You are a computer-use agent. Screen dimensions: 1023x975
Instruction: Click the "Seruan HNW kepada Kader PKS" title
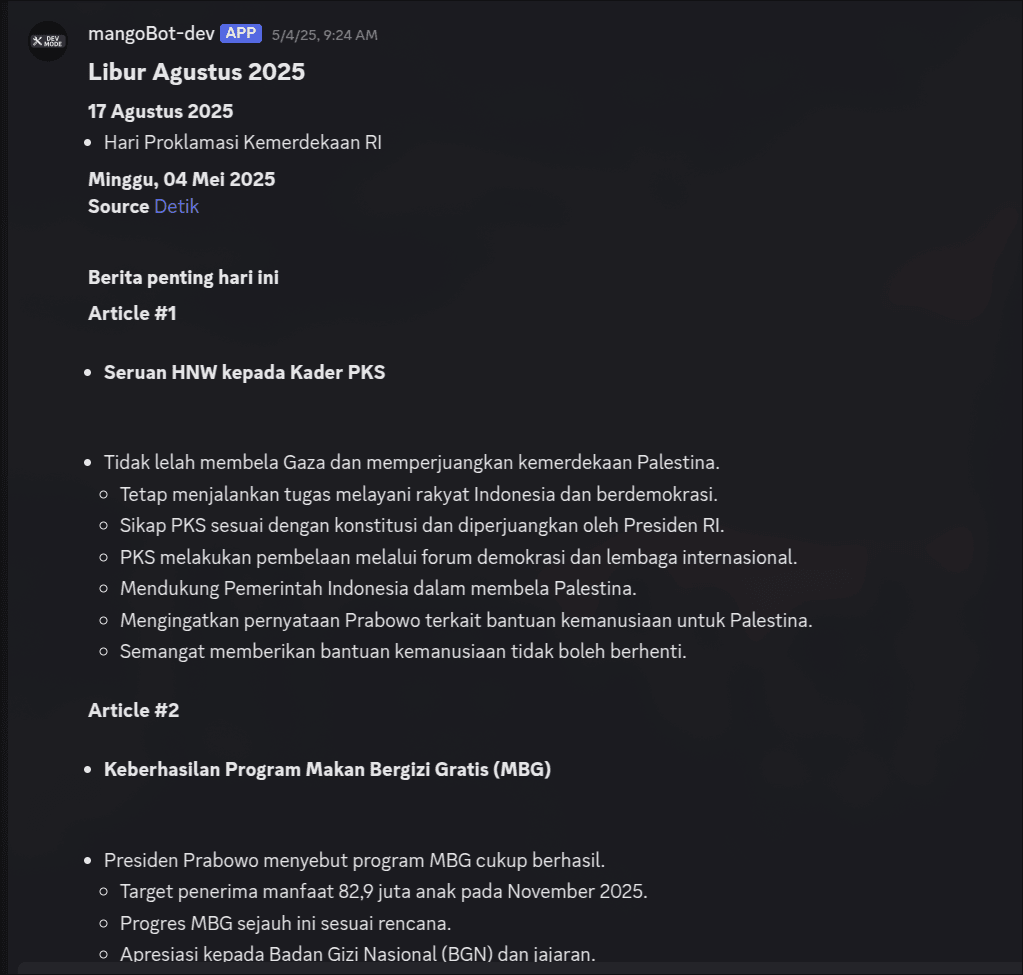pyautogui.click(x=244, y=372)
